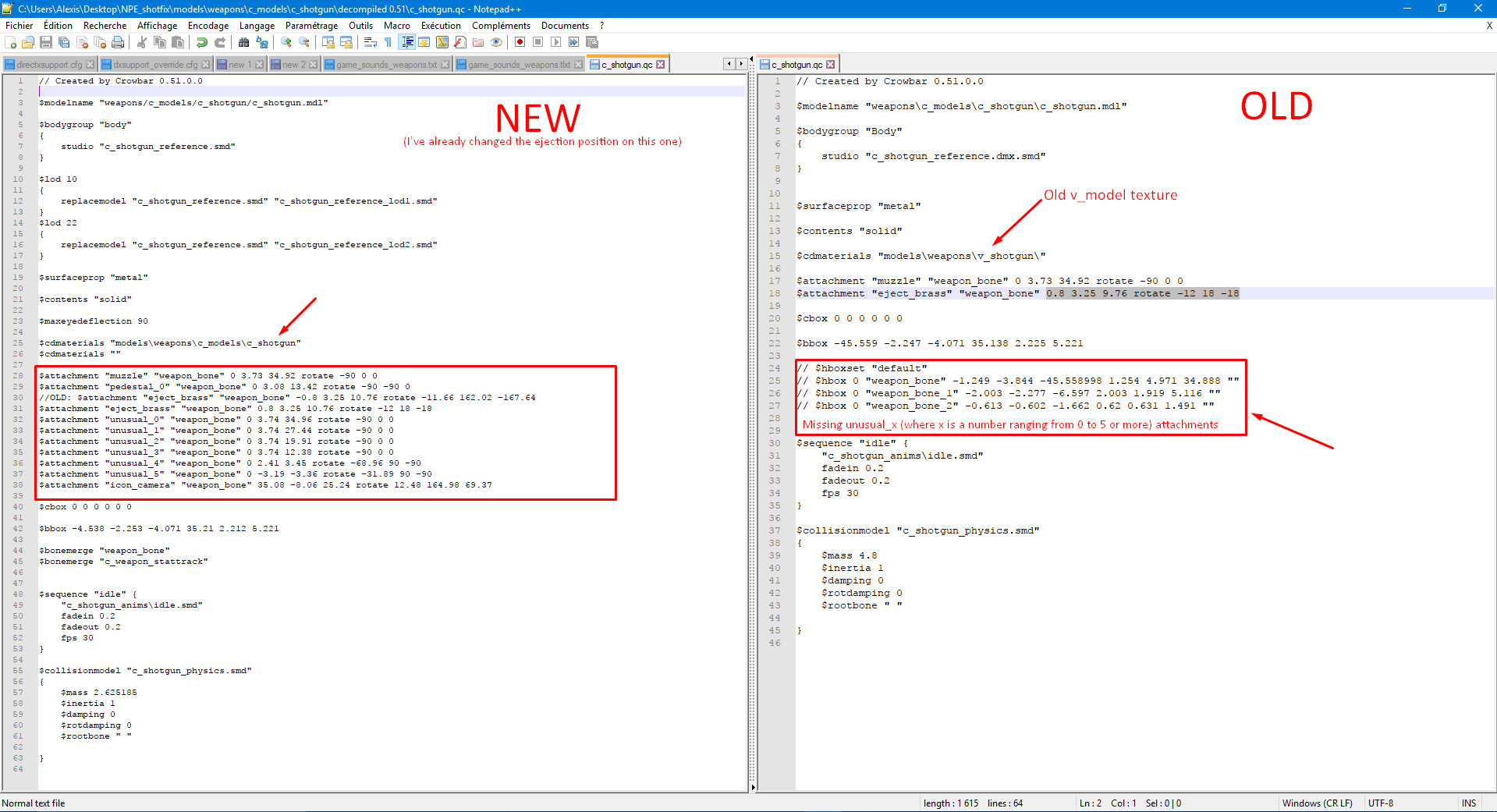Start macro recording with the red record icon
Viewport: 1497px width, 812px height.
(x=520, y=42)
